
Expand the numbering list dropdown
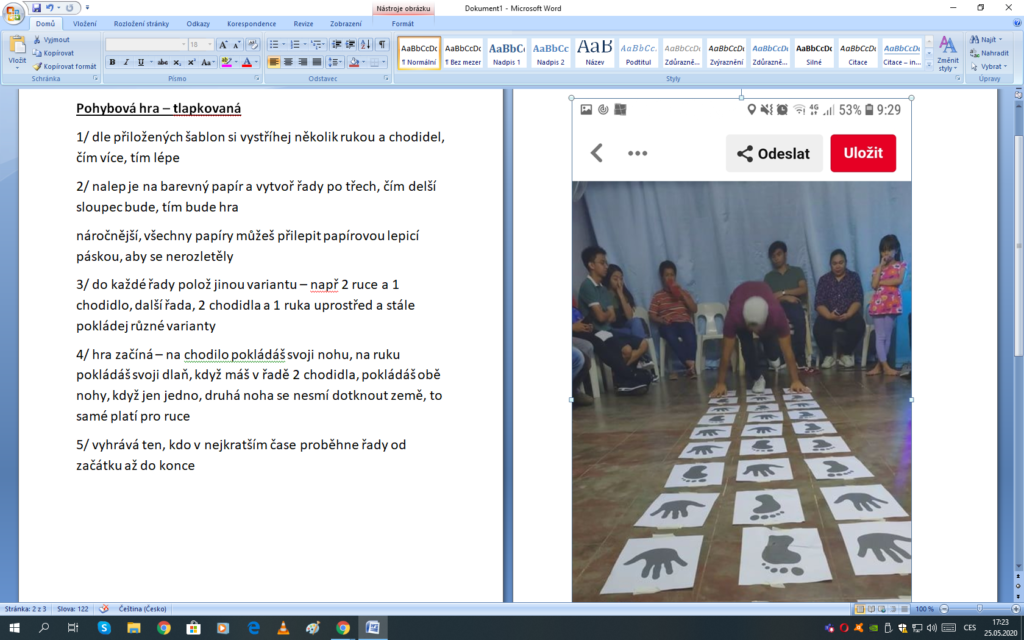click(305, 44)
